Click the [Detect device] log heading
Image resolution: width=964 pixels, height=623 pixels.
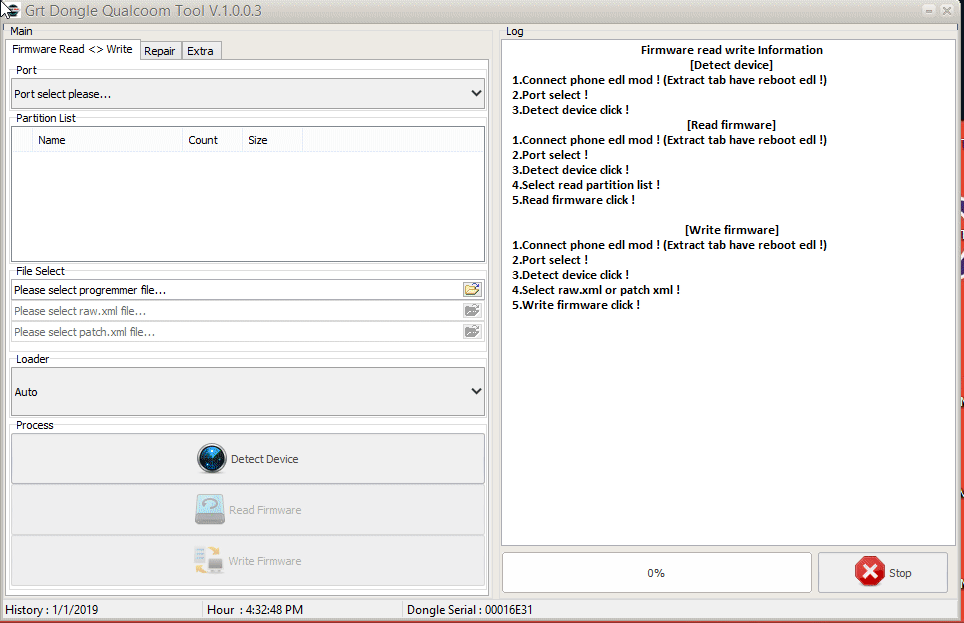[x=731, y=65]
